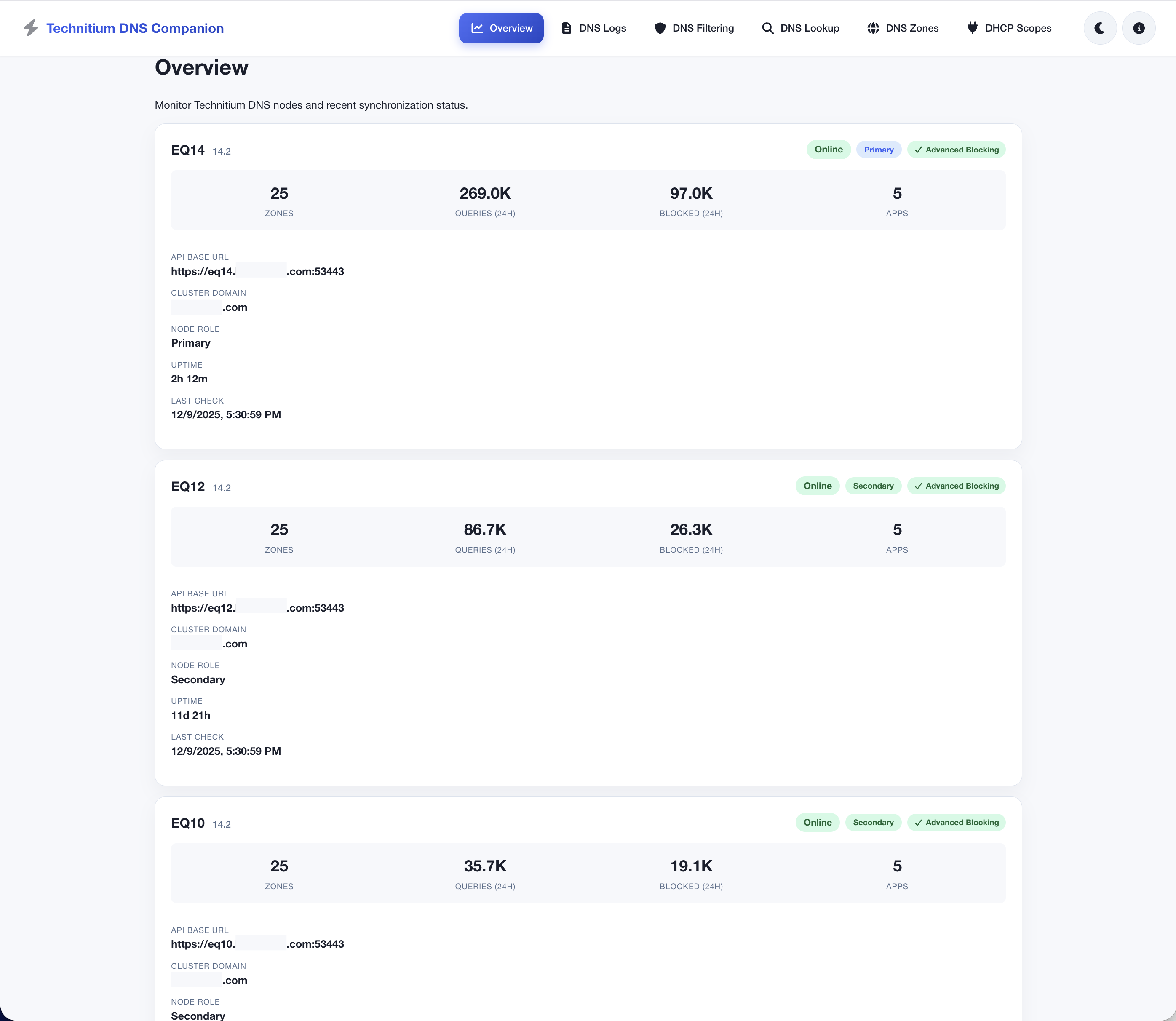The image size is (1176, 1021).
Task: Click the Technitium DNS Companion title link
Action: click(134, 28)
